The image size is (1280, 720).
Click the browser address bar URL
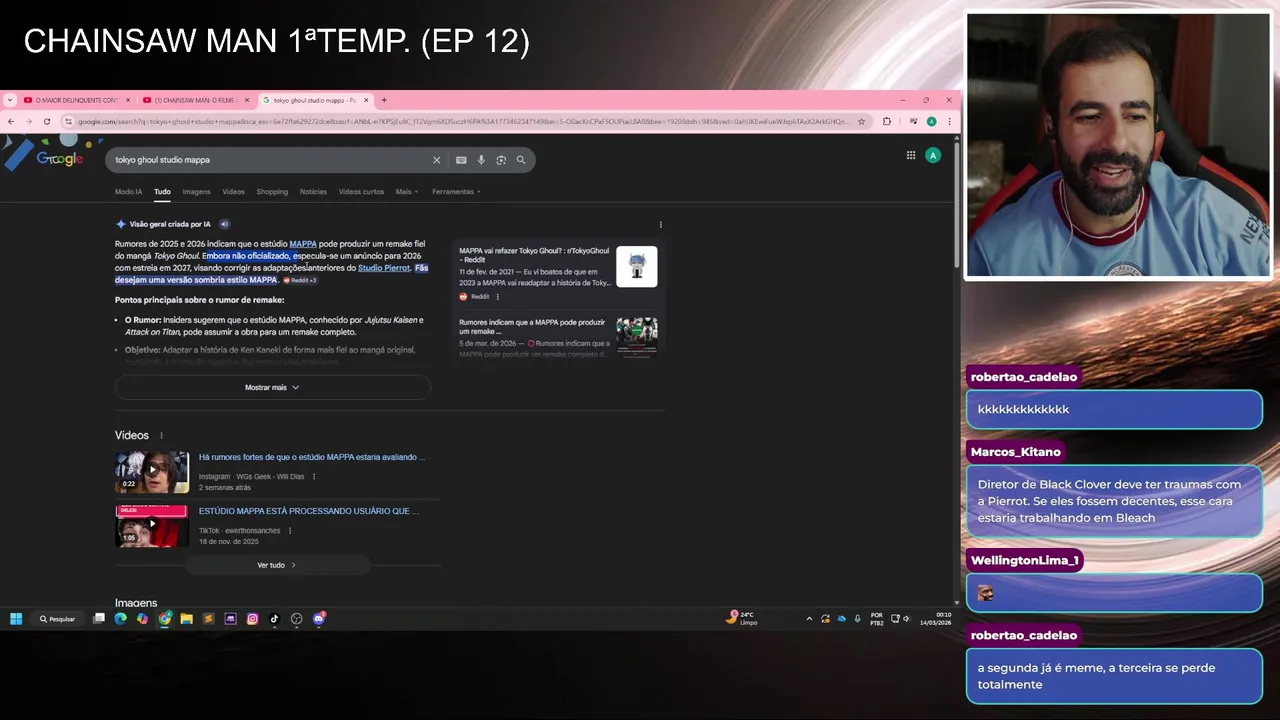click(x=463, y=121)
